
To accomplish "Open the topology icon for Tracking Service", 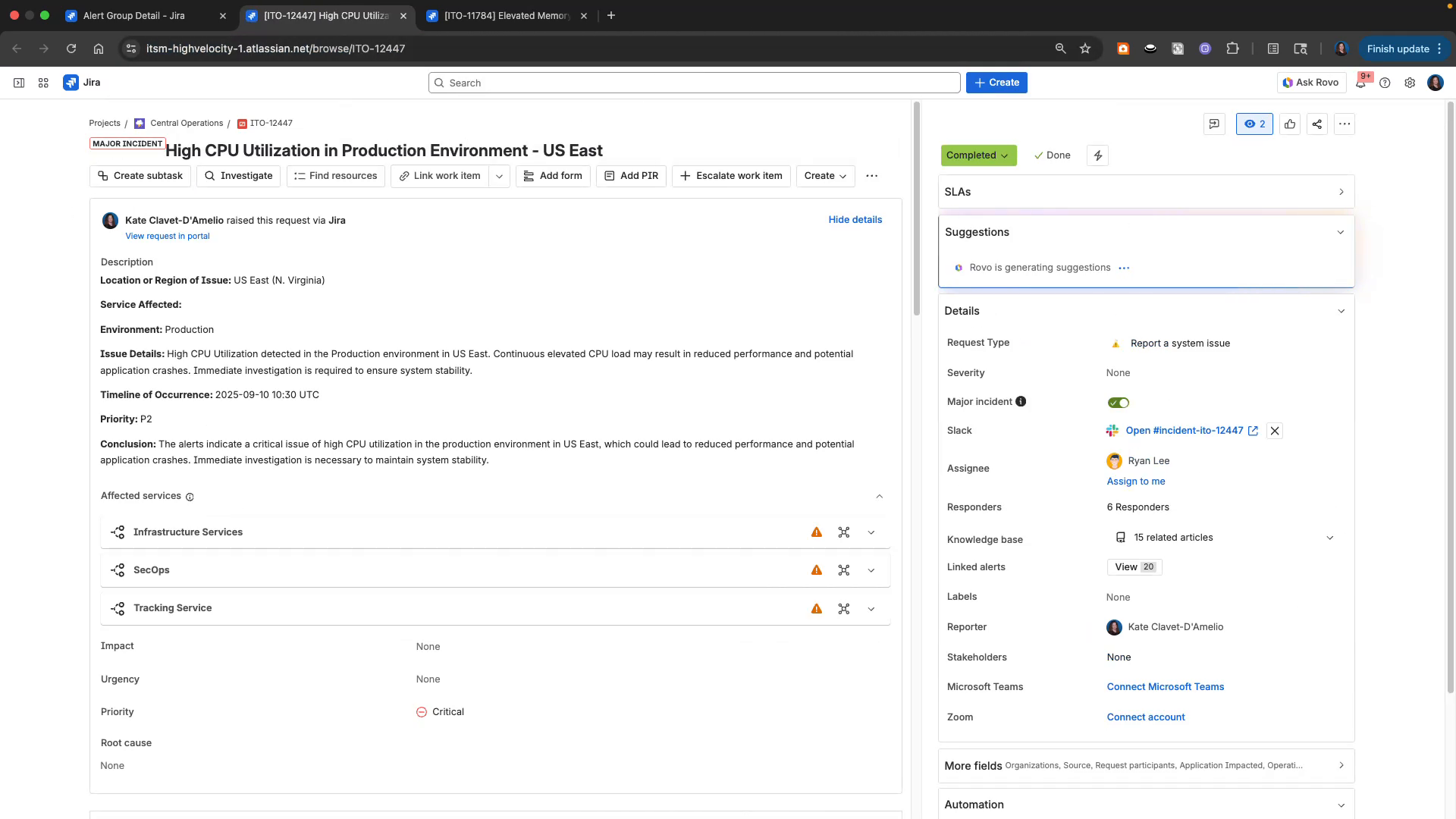I will [844, 608].
